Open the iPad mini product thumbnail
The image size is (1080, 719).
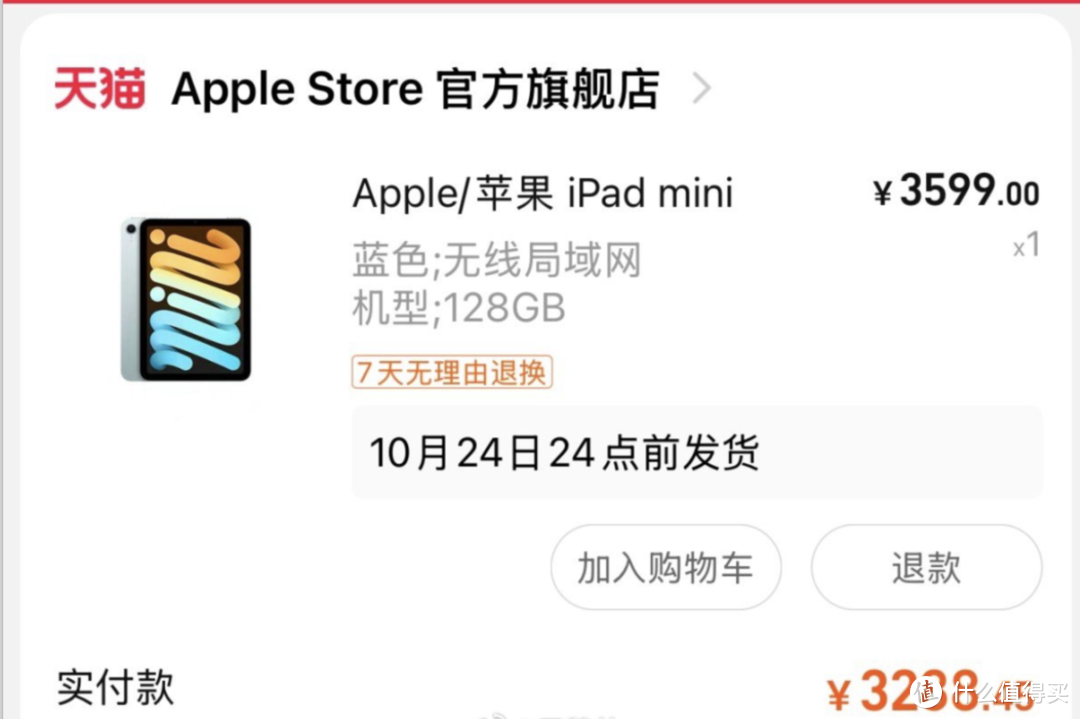click(x=186, y=299)
